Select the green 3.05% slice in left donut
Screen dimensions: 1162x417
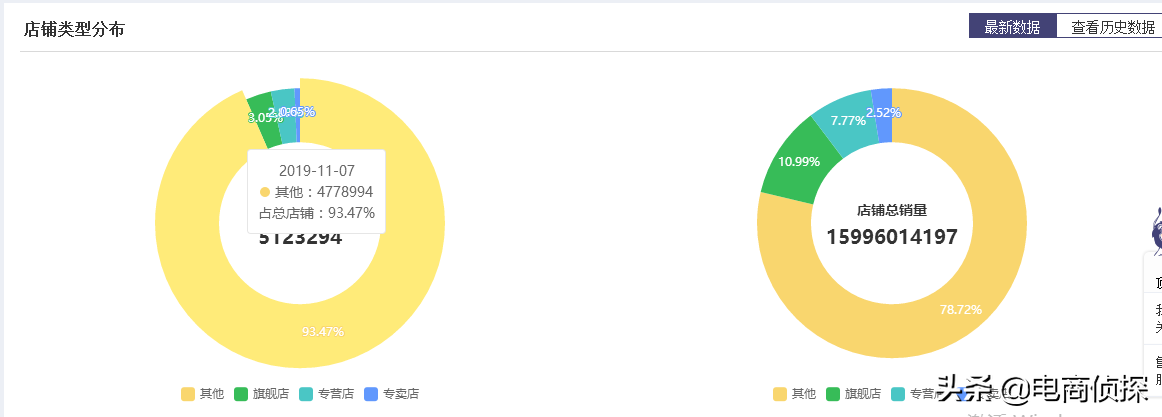[264, 119]
